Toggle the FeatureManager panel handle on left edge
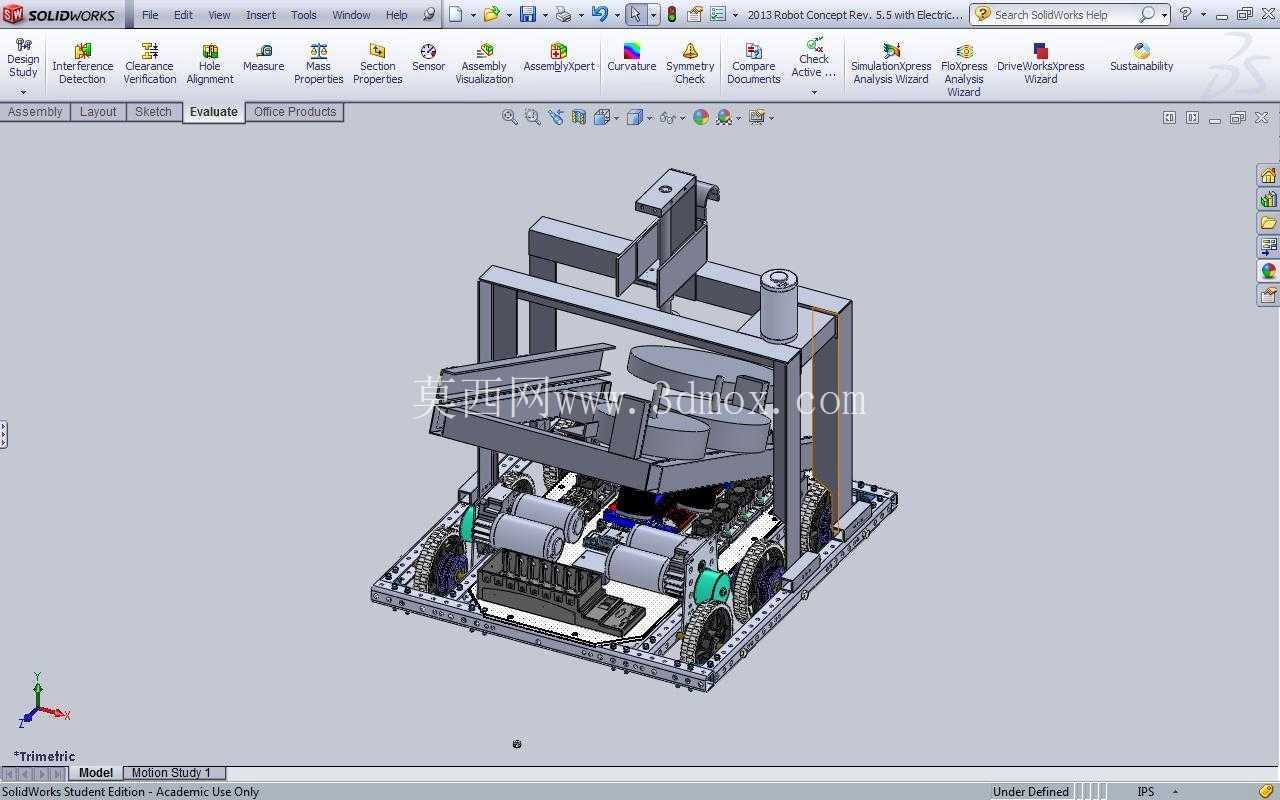Image resolution: width=1280 pixels, height=800 pixels. point(4,434)
